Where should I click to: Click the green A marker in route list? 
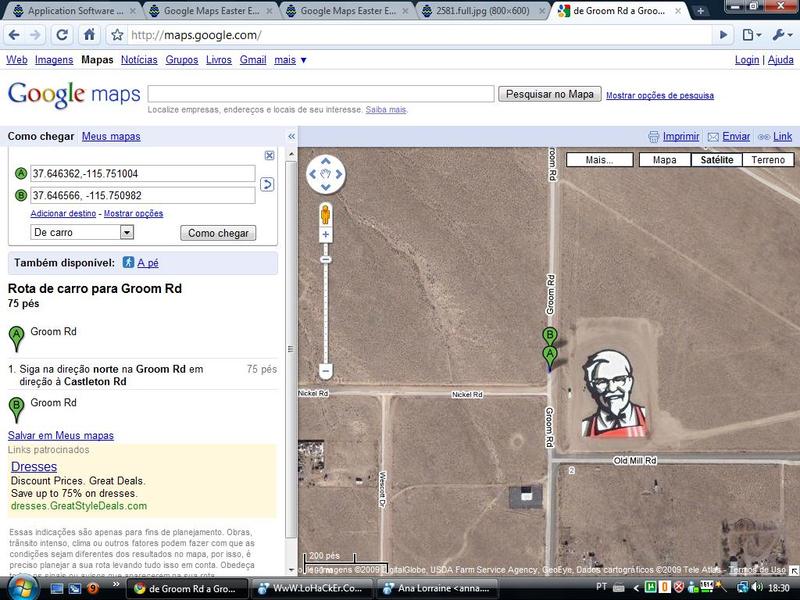point(16,339)
